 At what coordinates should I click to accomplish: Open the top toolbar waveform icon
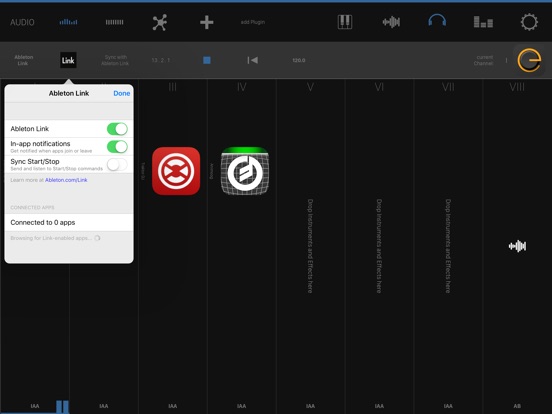coord(391,22)
